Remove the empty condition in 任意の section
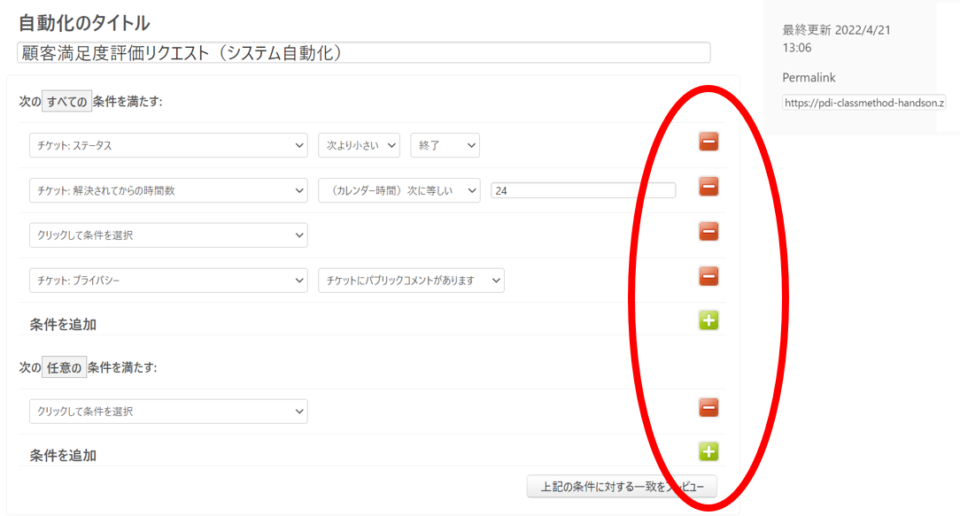 [708, 408]
